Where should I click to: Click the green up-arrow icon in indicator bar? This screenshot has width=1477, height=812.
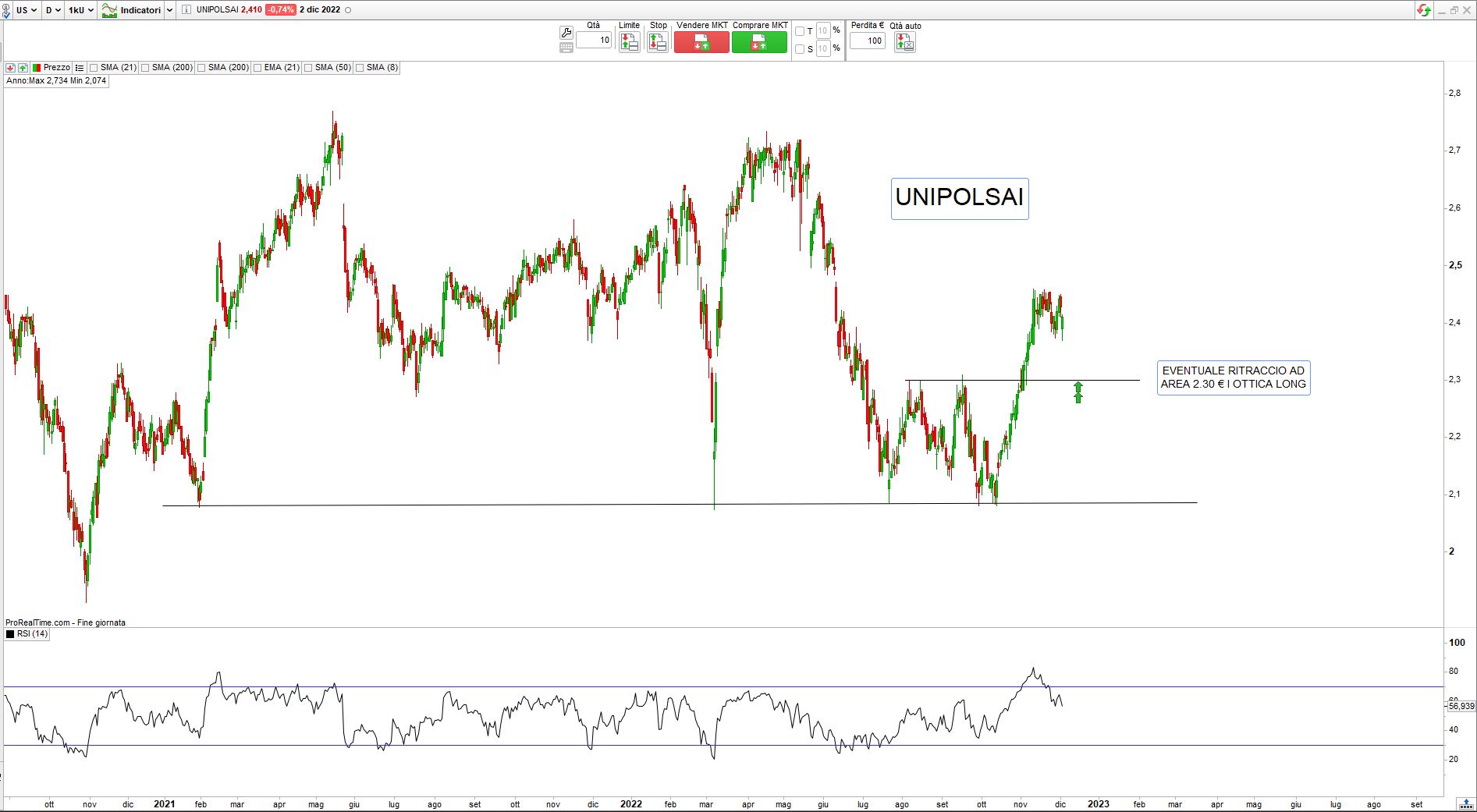point(23,68)
